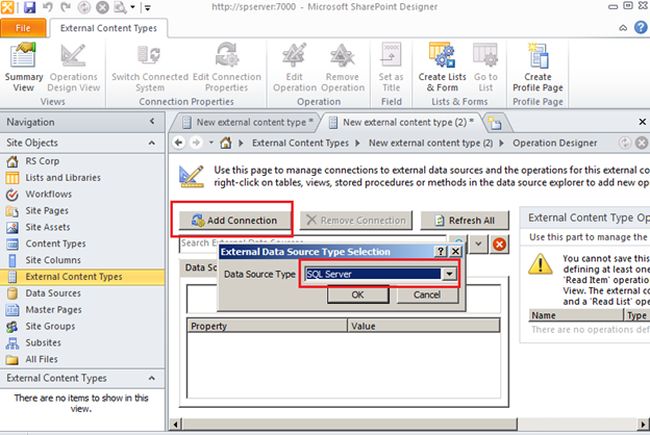Click the Refresh All button

[x=464, y=220]
